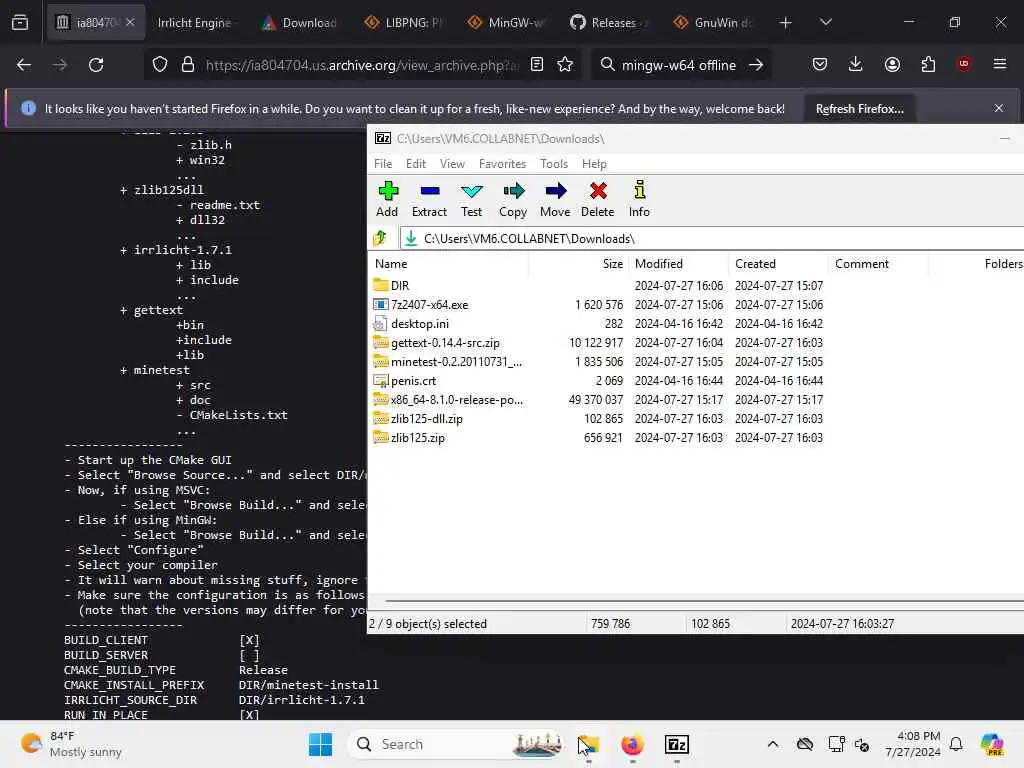Open the Firefox downloads panel

856,64
